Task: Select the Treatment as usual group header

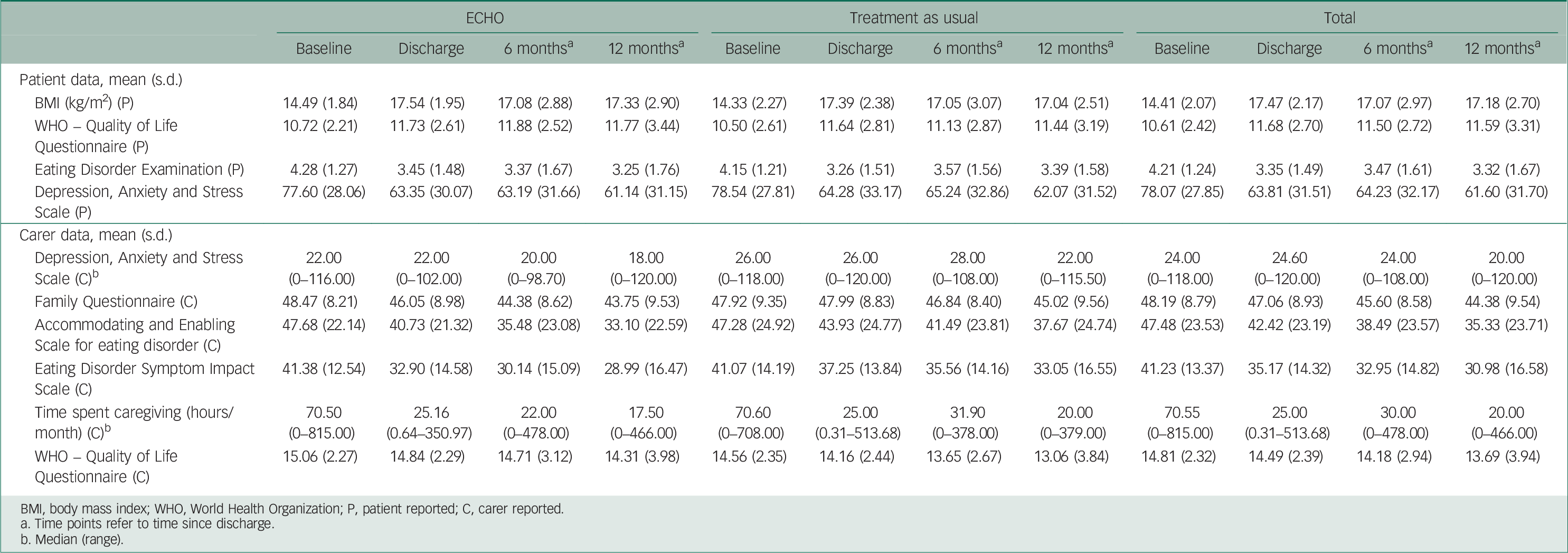Action: (913, 17)
